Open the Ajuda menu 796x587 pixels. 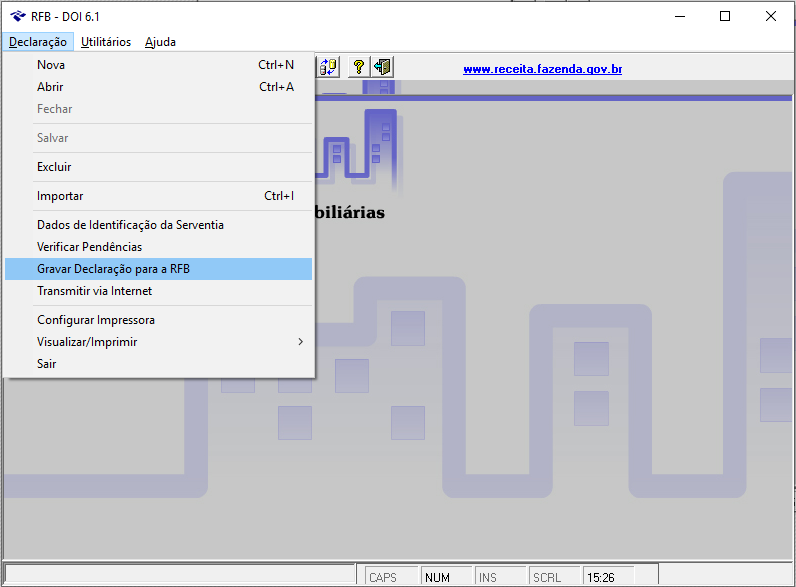(x=160, y=42)
